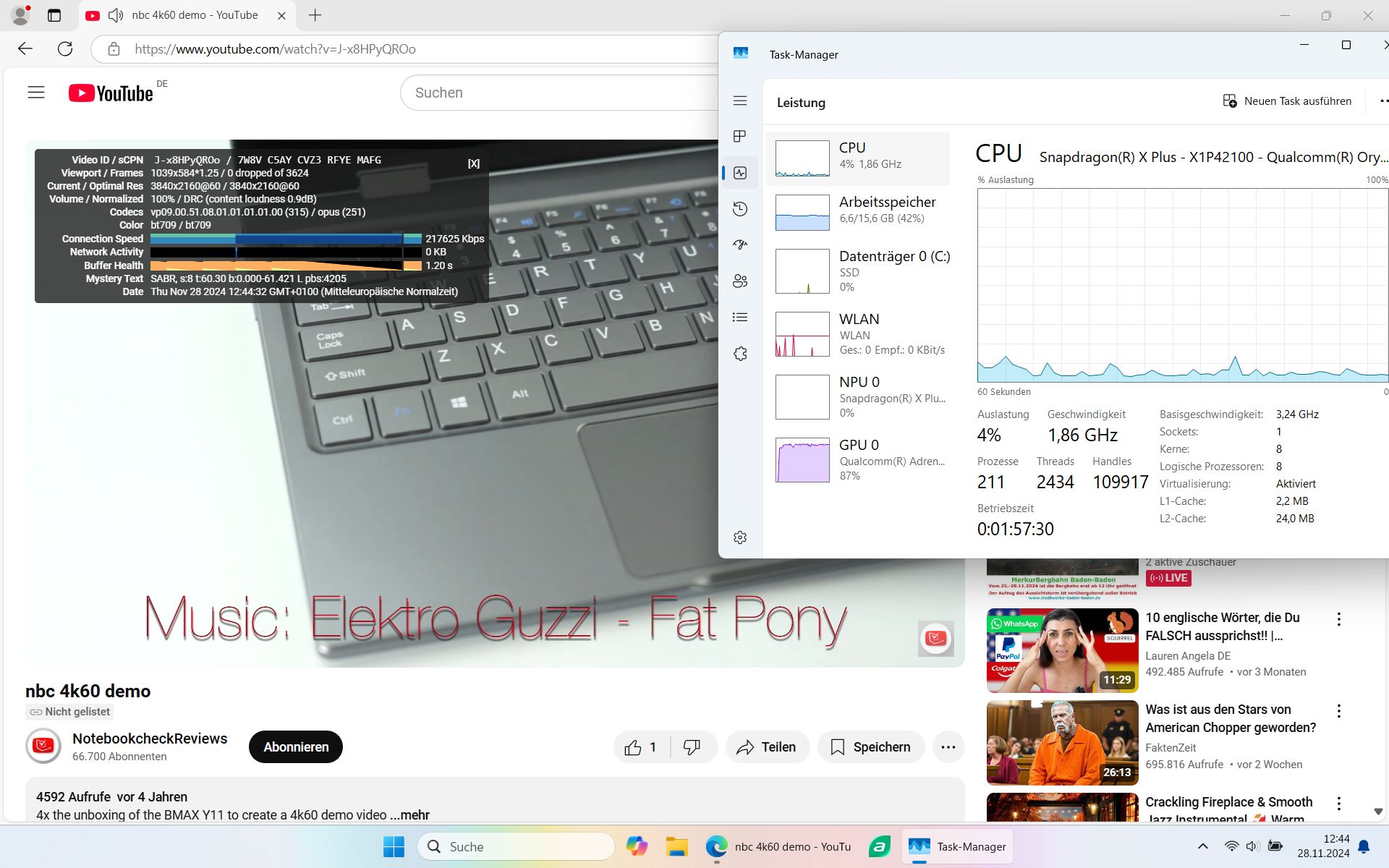This screenshot has width=1389, height=868.
Task: Open Task Manager settings gear
Action: pos(739,537)
